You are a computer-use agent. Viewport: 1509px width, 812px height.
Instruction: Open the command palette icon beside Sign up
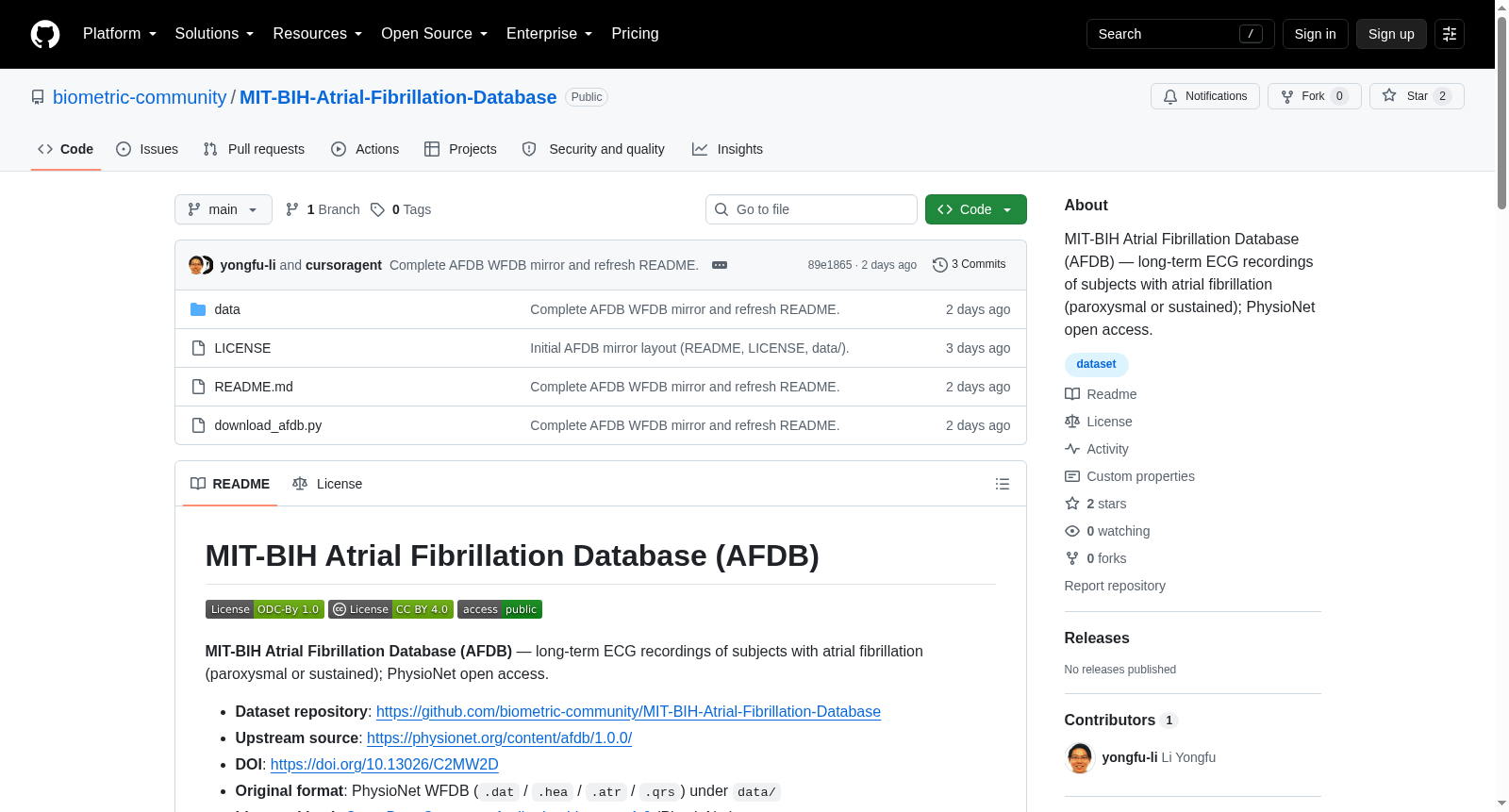(1450, 34)
